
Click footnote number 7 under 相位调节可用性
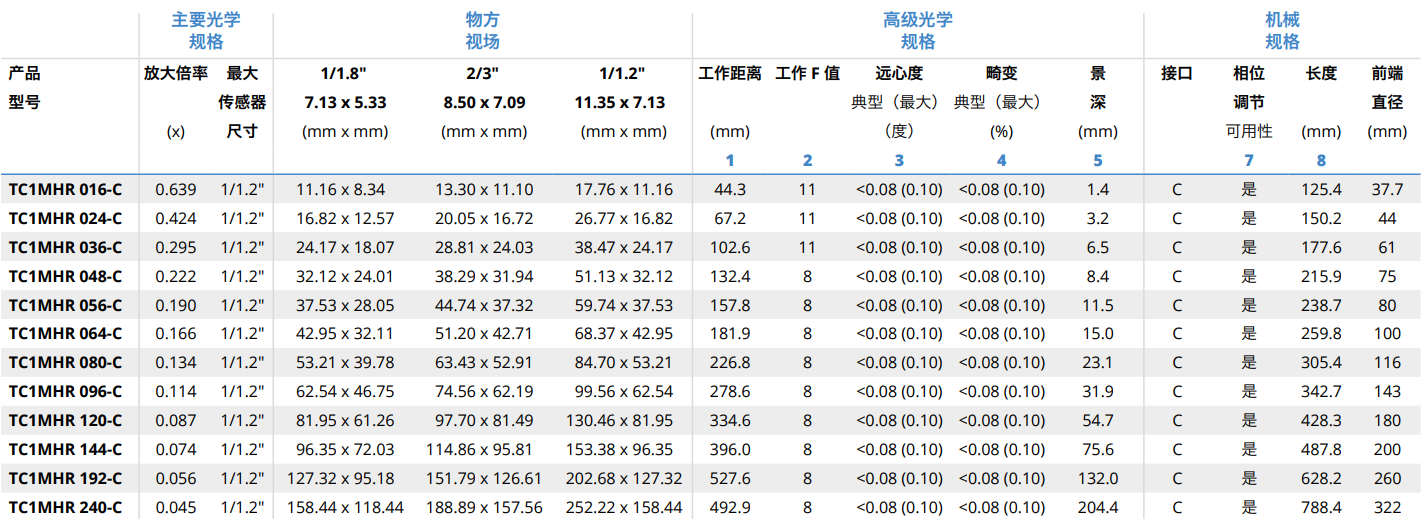(1248, 160)
